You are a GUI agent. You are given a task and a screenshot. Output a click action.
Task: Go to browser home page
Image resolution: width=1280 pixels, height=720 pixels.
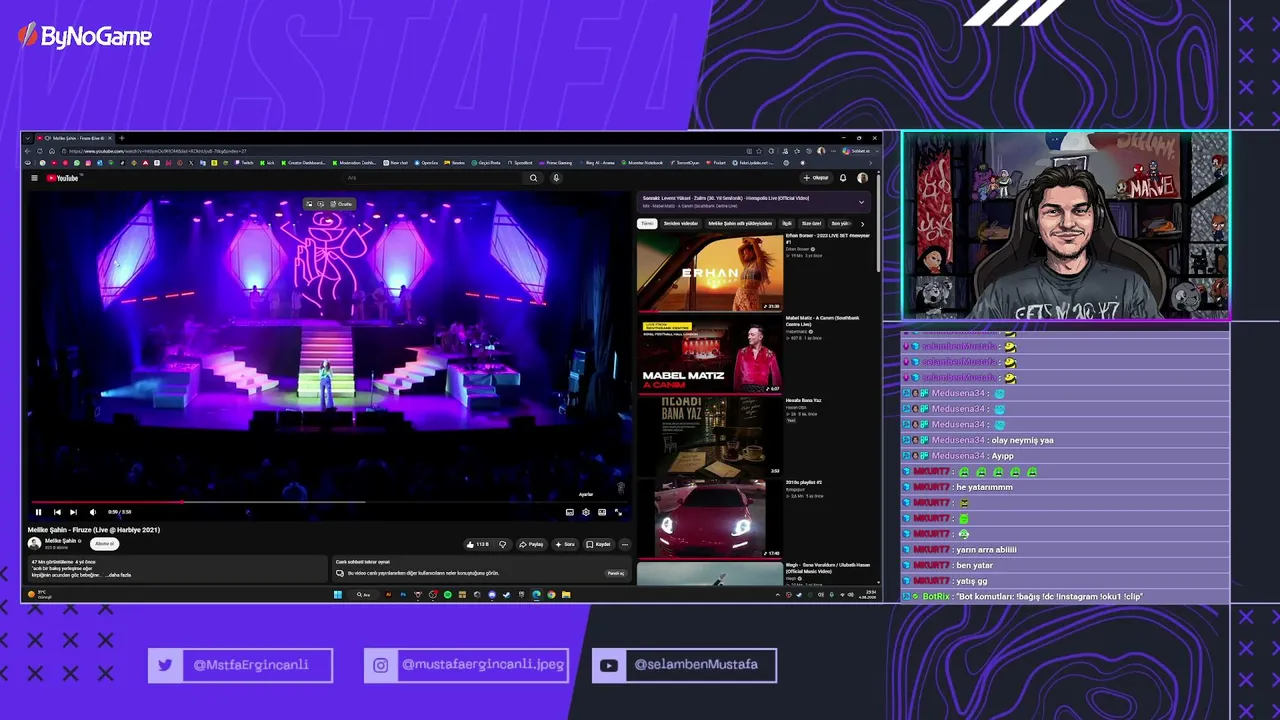(52, 151)
